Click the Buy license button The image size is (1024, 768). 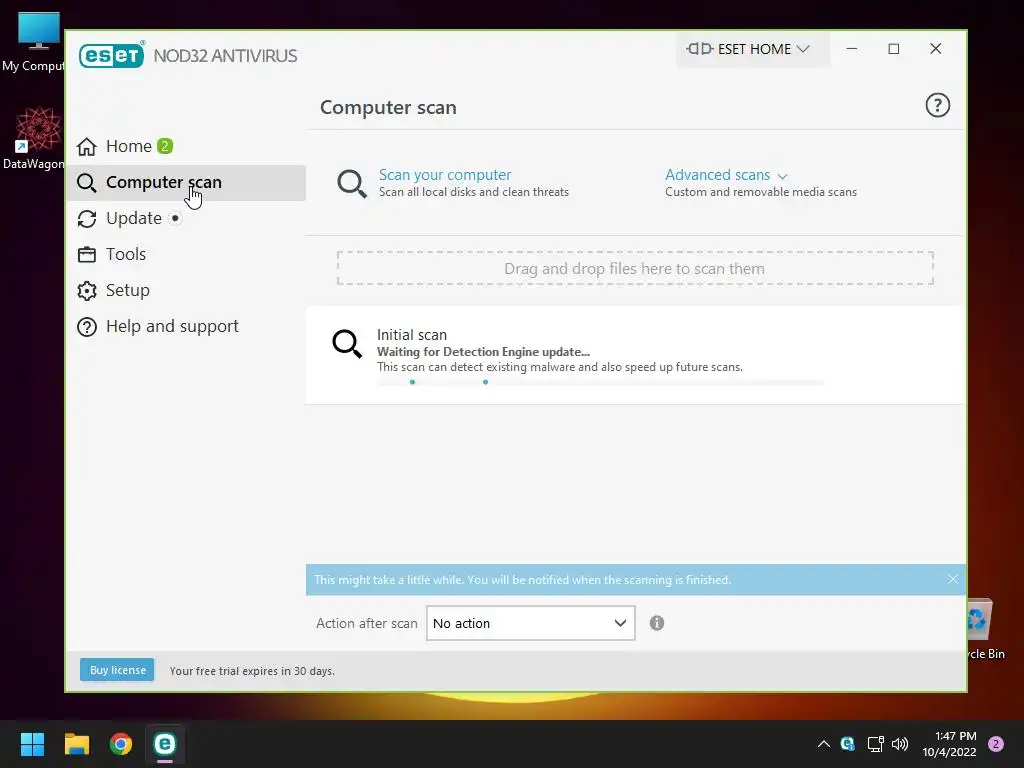click(118, 670)
